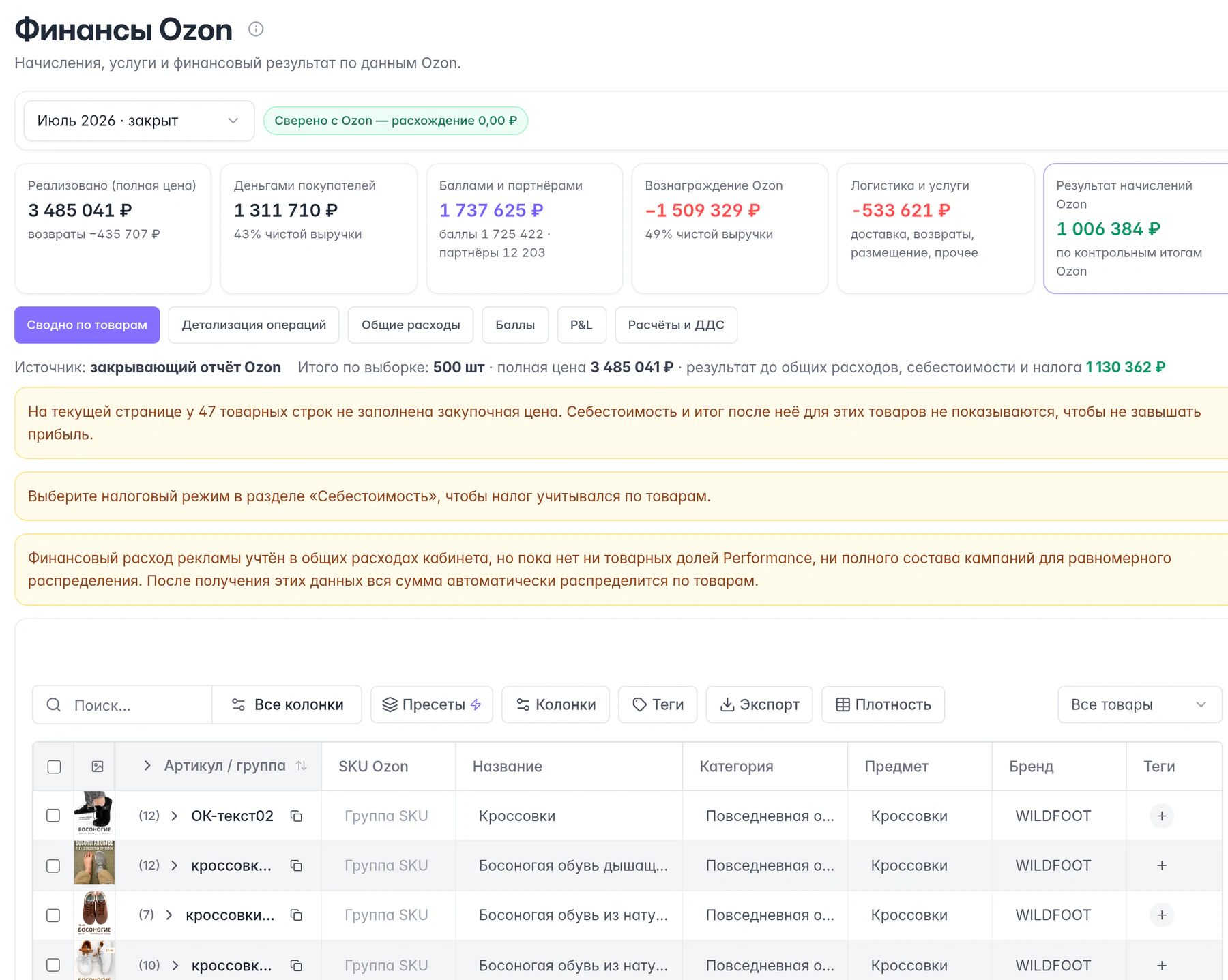This screenshot has height=980, width=1228.
Task: Click the lightning icon in Пресеты
Action: coord(476,704)
